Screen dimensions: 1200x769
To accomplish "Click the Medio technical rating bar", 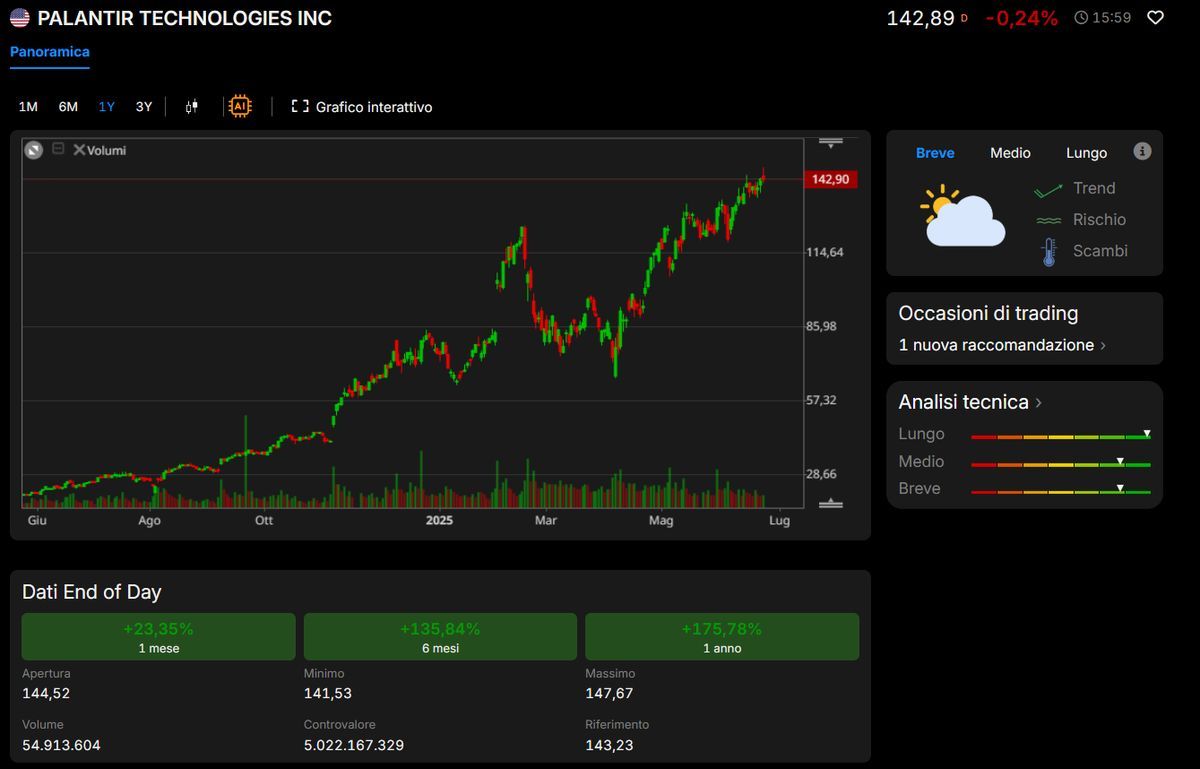I will [x=1061, y=463].
